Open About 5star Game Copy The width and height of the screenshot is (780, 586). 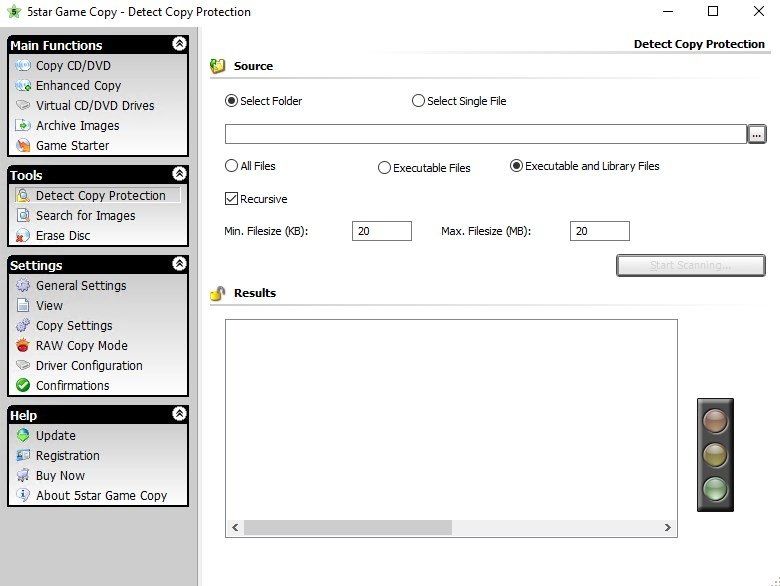tap(101, 495)
